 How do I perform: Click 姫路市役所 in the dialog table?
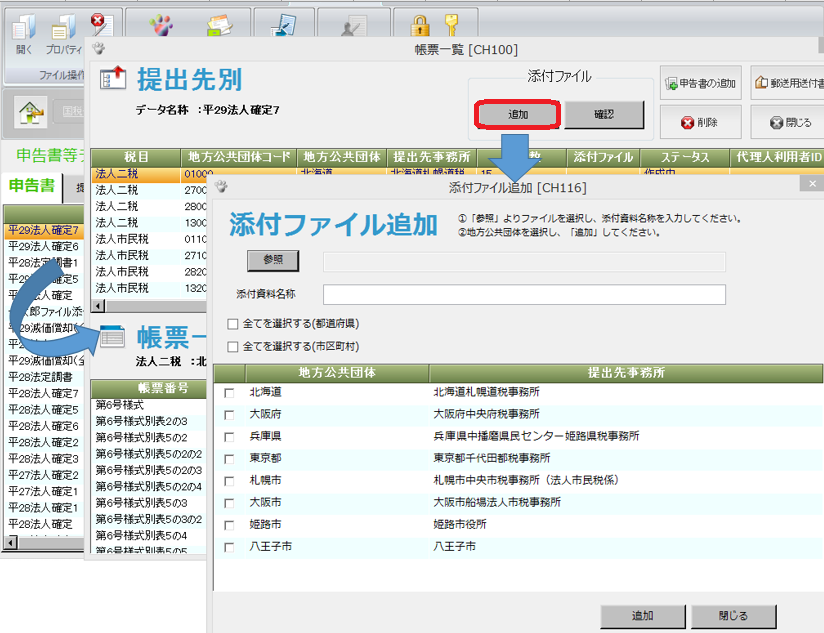click(460, 524)
